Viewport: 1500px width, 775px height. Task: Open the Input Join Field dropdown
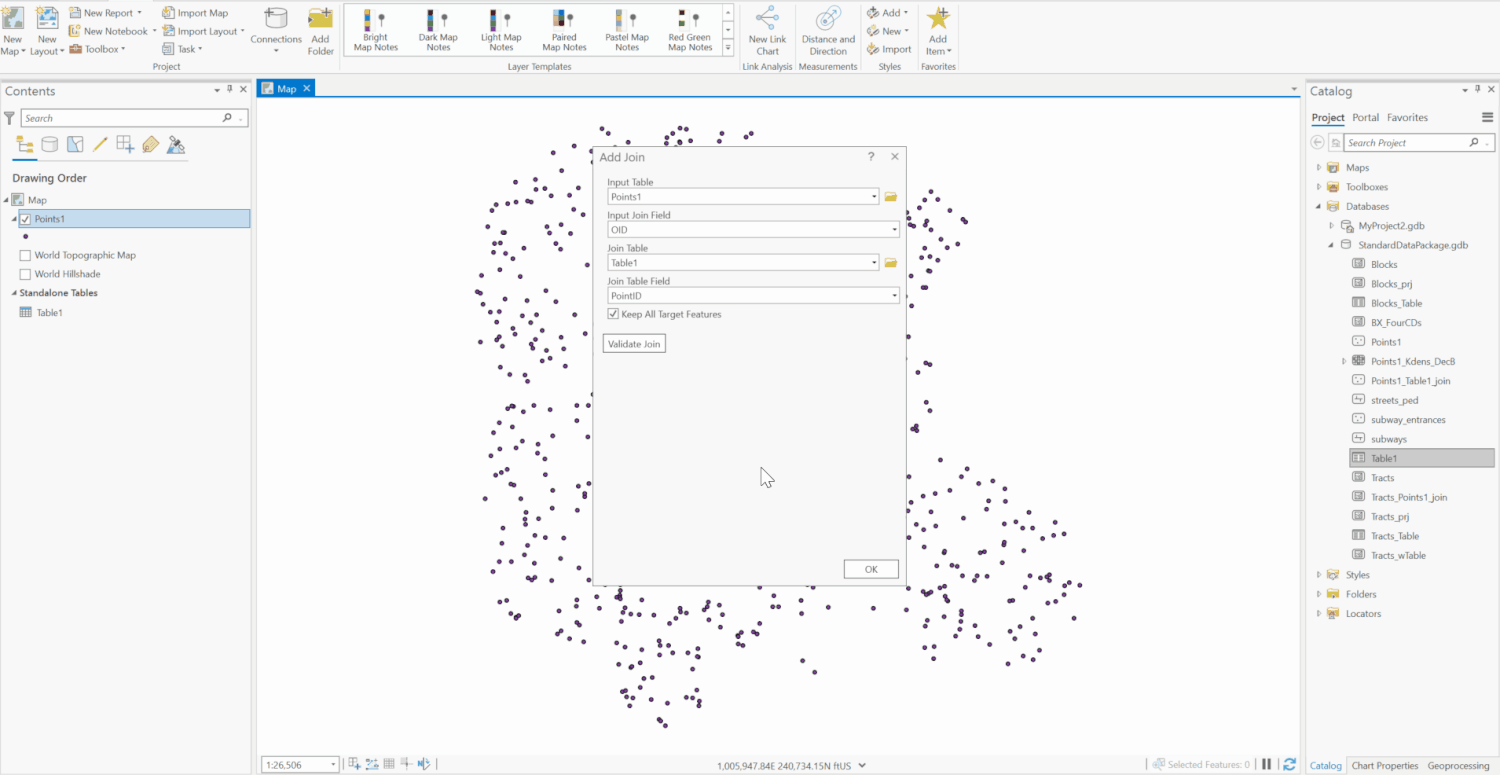tap(893, 229)
